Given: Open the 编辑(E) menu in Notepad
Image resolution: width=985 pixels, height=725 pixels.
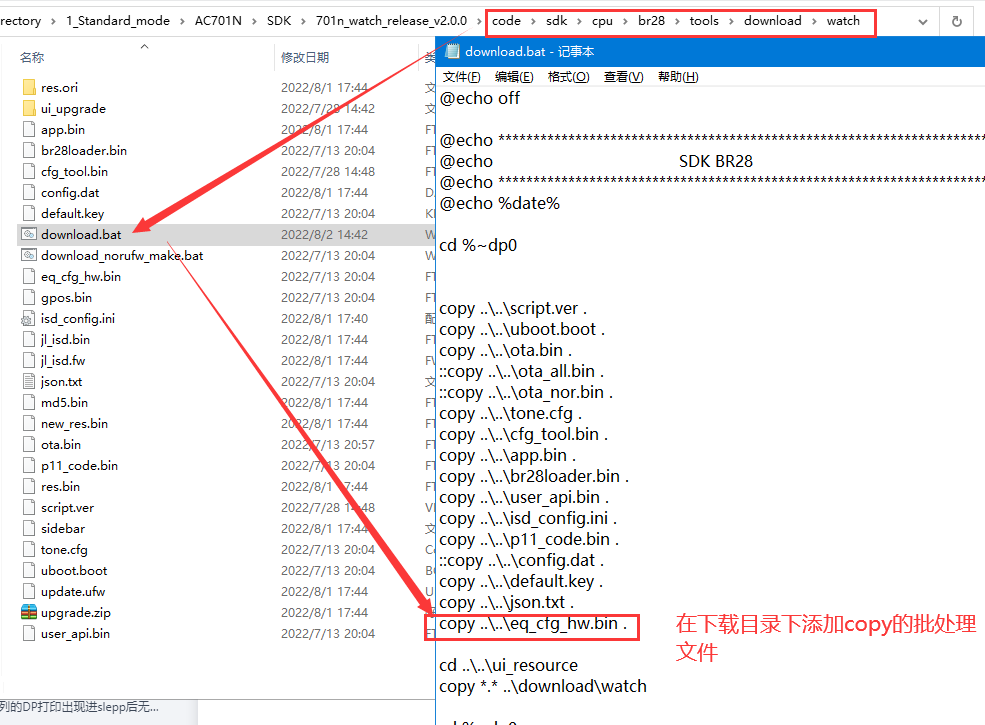Looking at the screenshot, I should (x=514, y=77).
